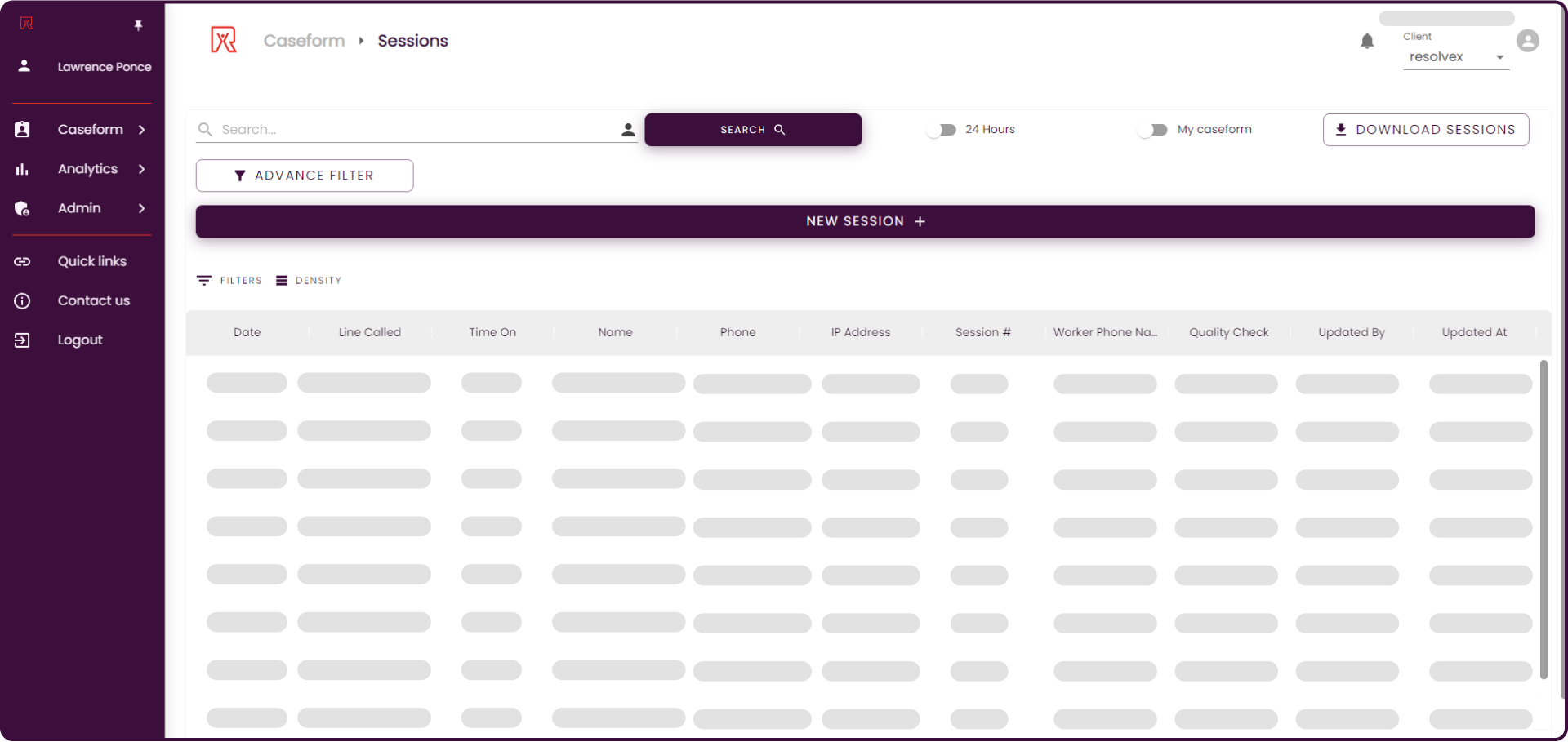Viewport: 1568px width, 742px height.
Task: Open table Filters option
Action: point(229,281)
